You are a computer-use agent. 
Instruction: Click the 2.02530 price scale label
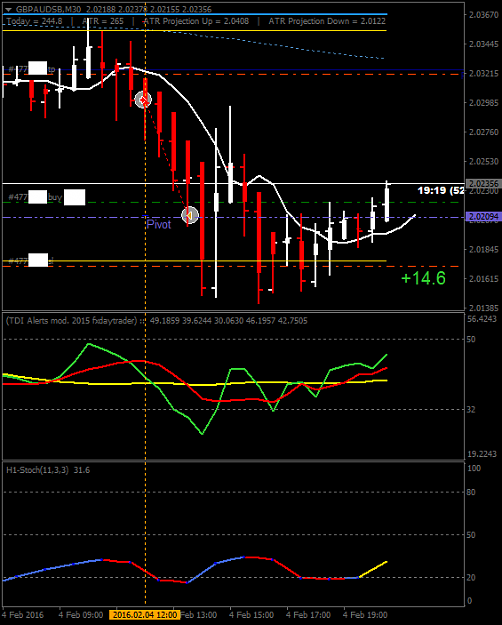pyautogui.click(x=484, y=161)
